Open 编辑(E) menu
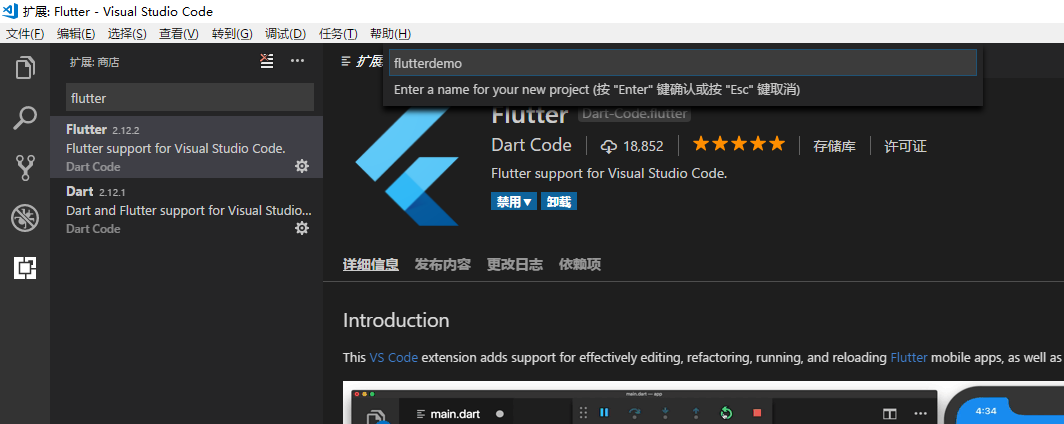Screen dimensions: 1064x424 pyautogui.click(x=76, y=33)
